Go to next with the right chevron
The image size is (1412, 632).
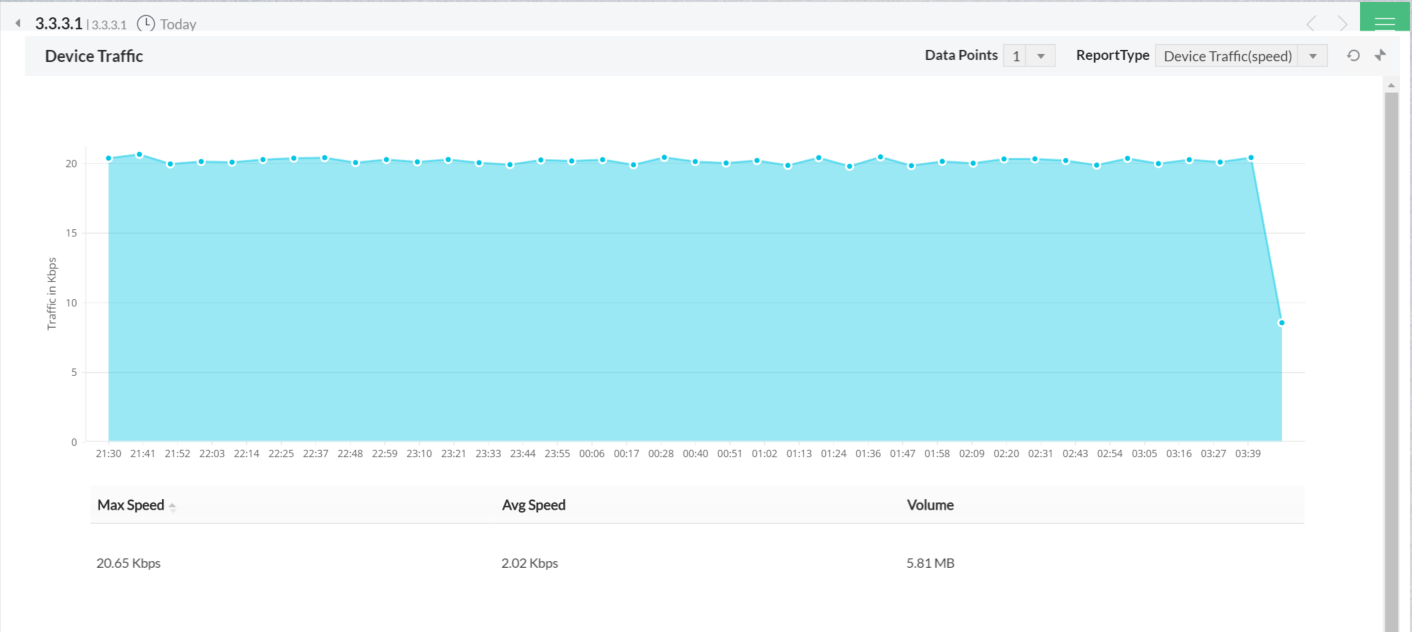tap(1342, 23)
